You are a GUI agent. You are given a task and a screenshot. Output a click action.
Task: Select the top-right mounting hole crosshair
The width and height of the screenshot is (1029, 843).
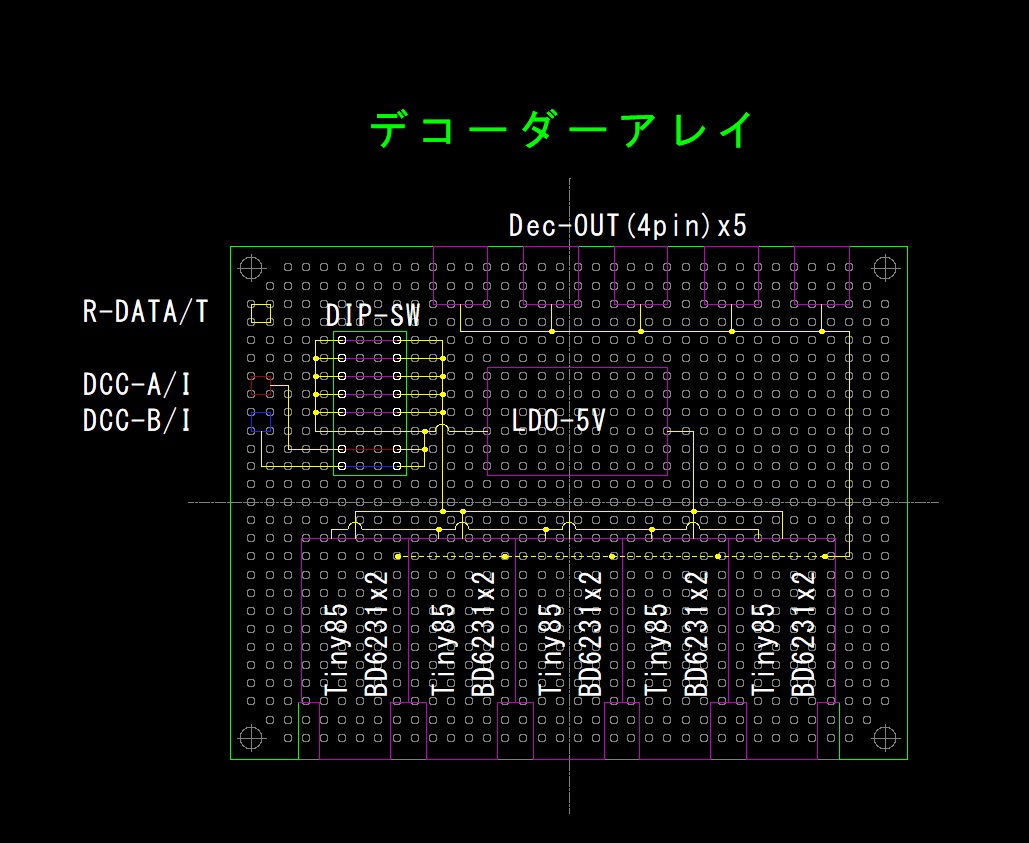pyautogui.click(x=885, y=268)
